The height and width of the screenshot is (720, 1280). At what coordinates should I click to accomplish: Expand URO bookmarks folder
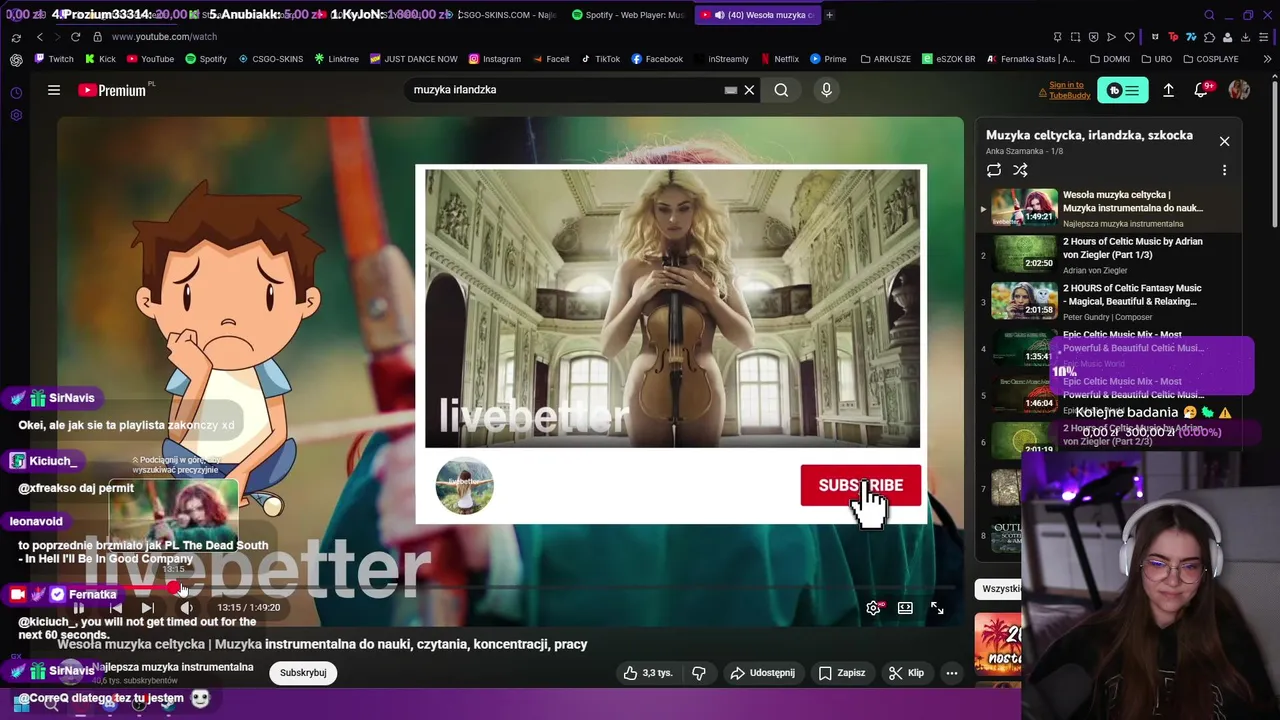[x=1156, y=59]
